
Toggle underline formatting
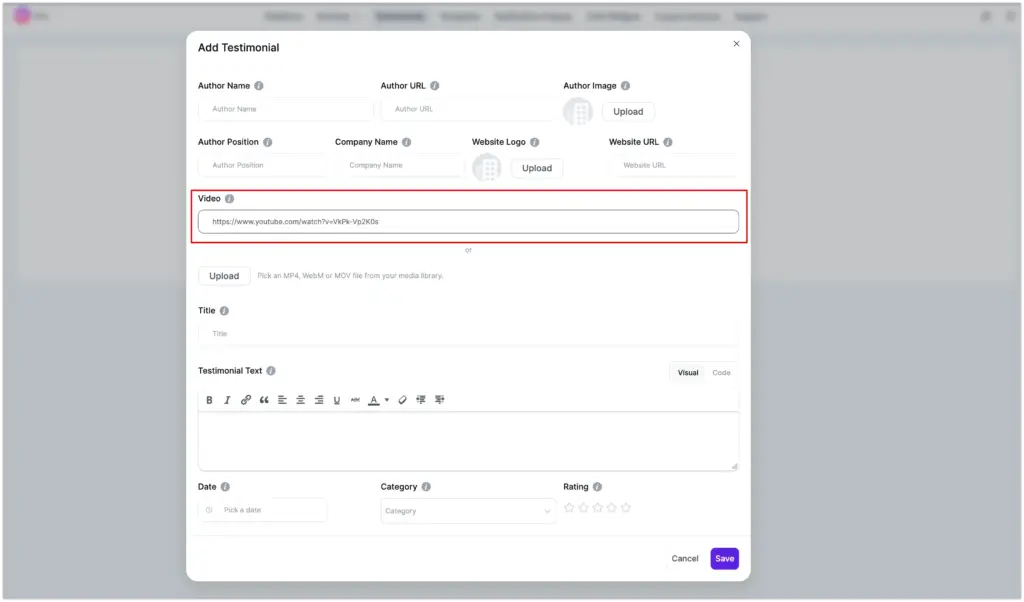[337, 400]
